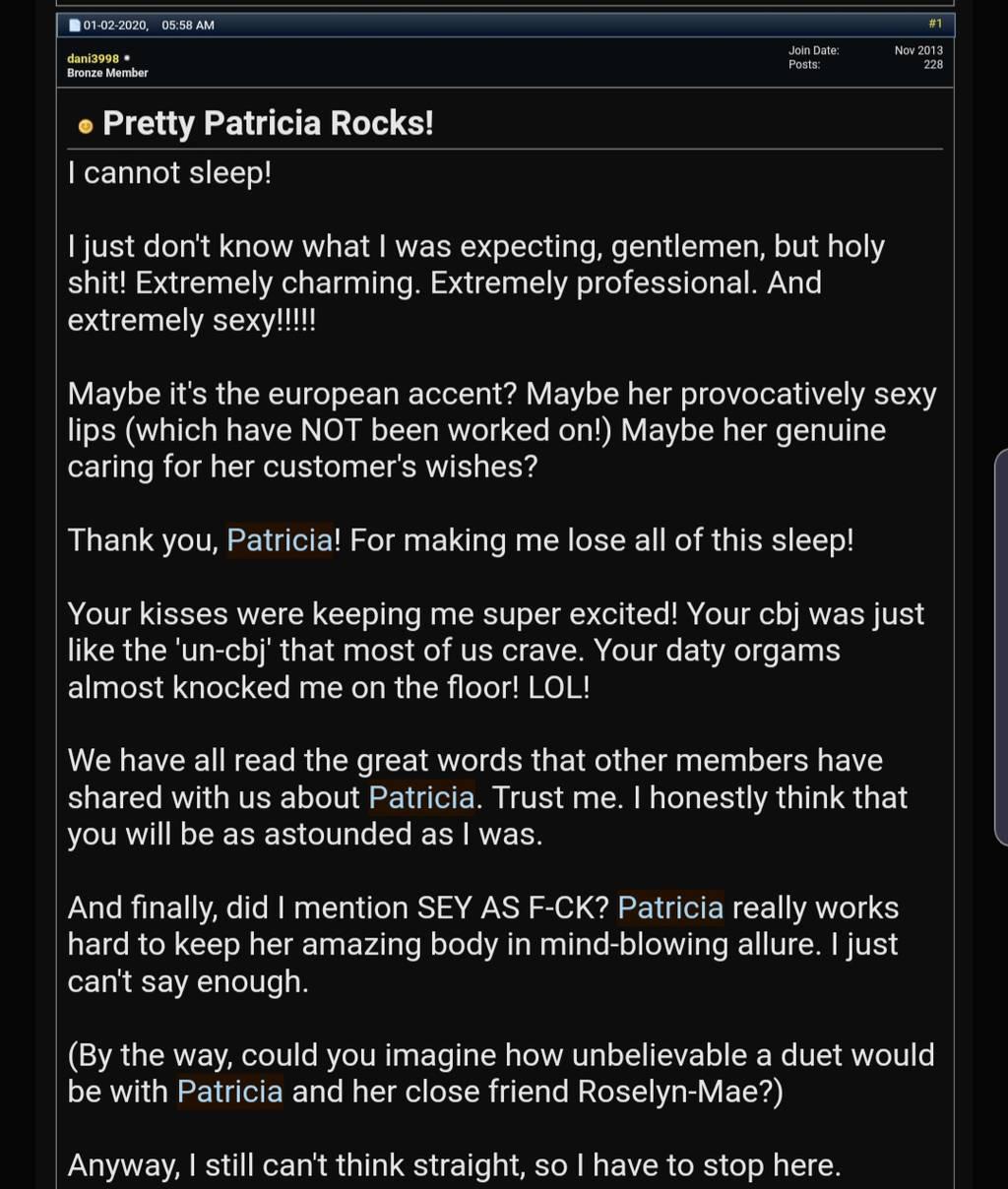This screenshot has width=1008, height=1189.
Task: Visit the Patricia link before 'and her close friend'
Action: click(230, 1092)
